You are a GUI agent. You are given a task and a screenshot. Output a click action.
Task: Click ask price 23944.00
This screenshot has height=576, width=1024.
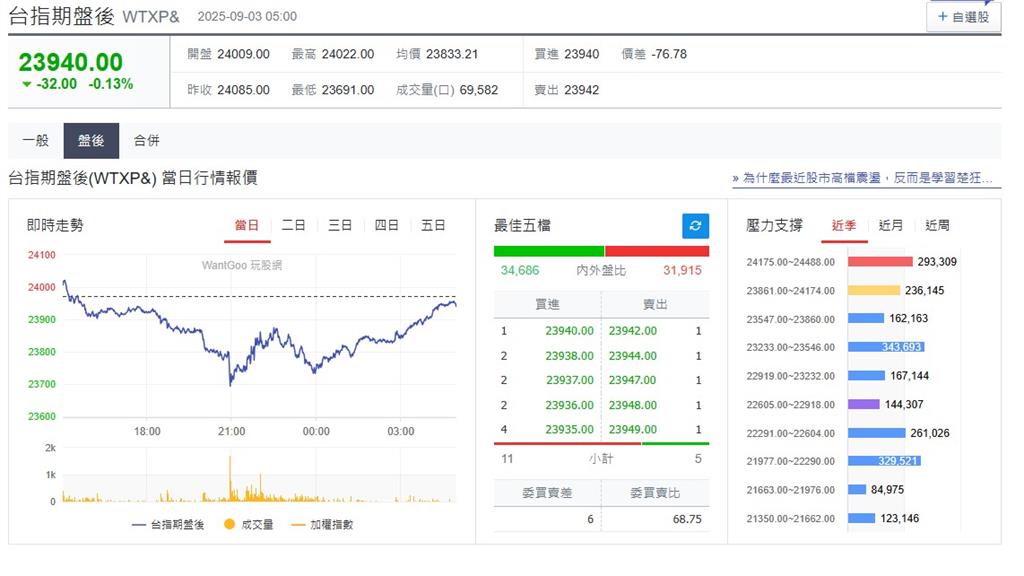633,356
